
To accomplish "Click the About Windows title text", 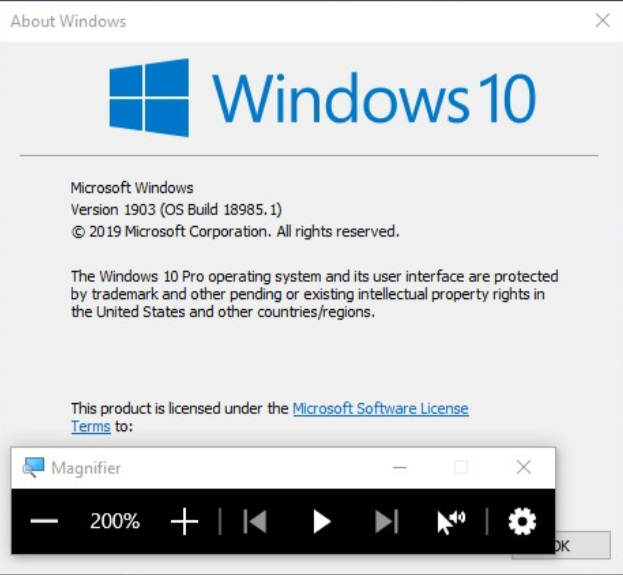I will pos(68,21).
